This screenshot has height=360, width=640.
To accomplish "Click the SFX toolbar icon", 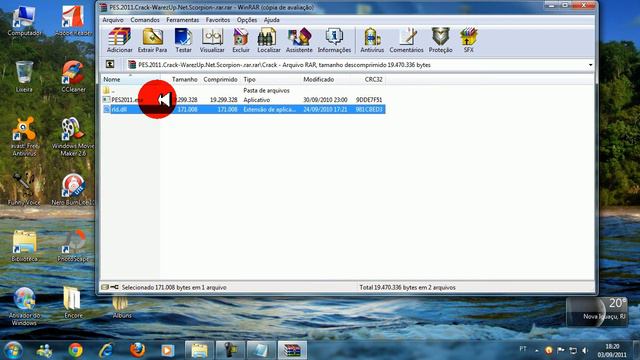I will point(469,40).
